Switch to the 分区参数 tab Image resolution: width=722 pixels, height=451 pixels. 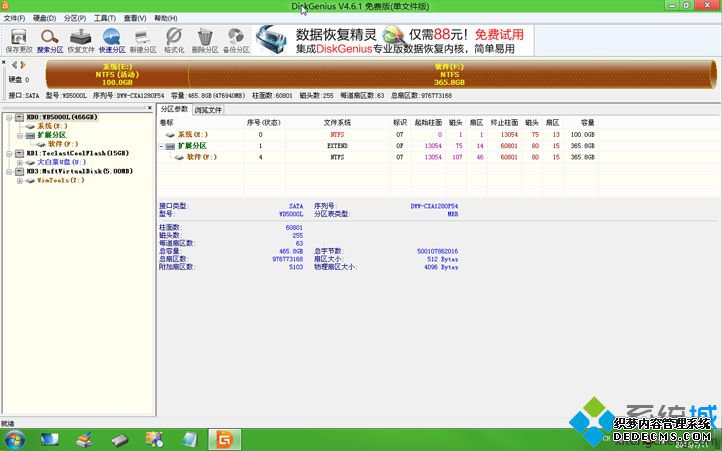(174, 109)
